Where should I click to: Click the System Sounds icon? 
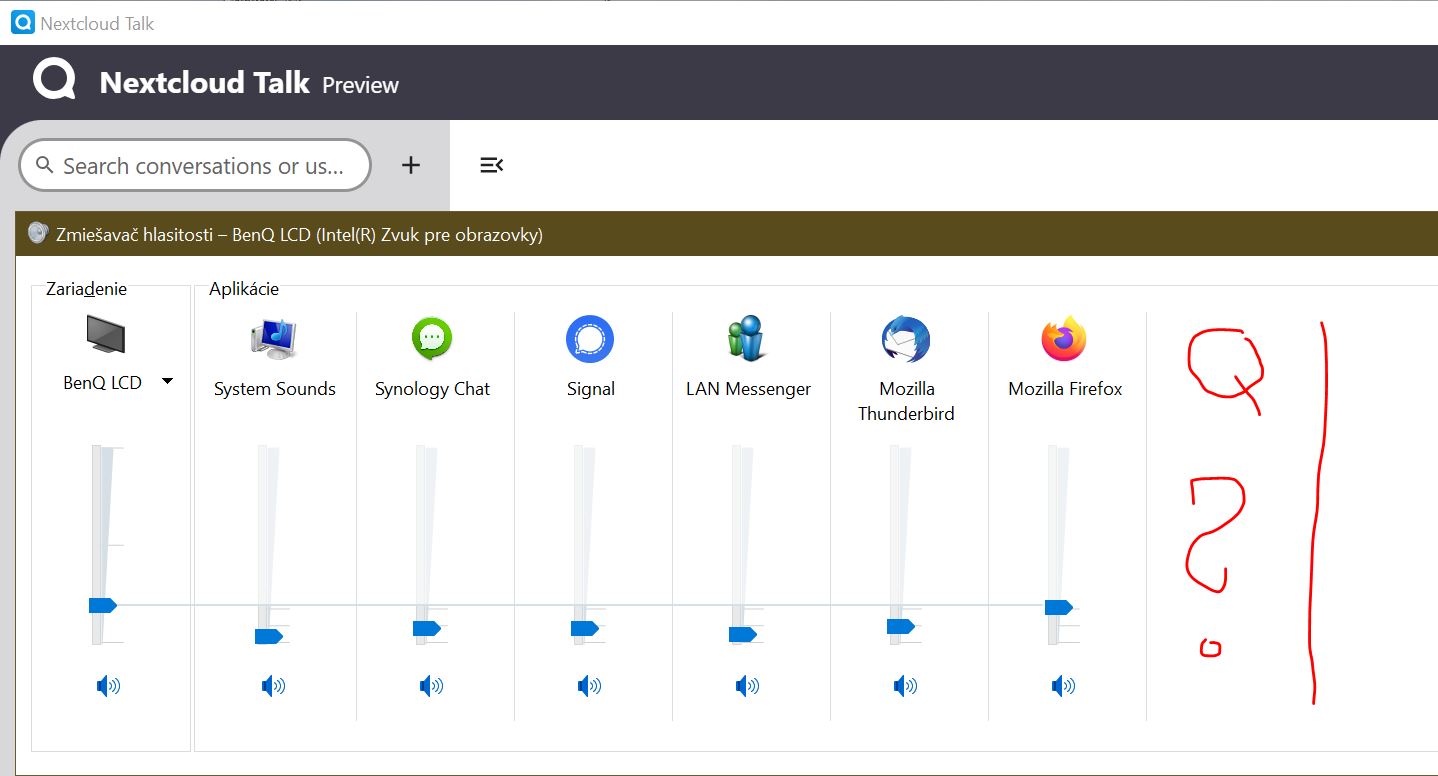(274, 339)
